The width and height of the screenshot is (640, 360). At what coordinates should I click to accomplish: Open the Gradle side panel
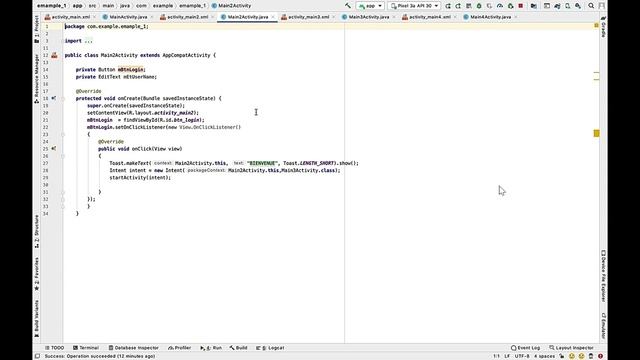(x=603, y=27)
